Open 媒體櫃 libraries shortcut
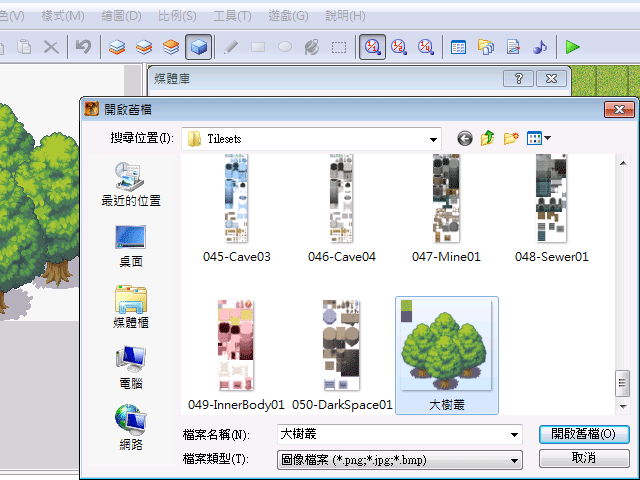 point(131,307)
